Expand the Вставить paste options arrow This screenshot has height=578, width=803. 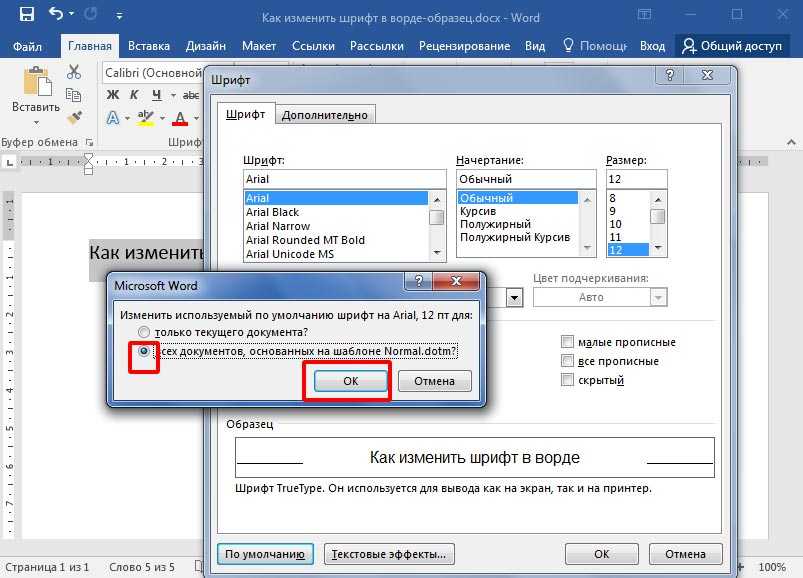36,120
